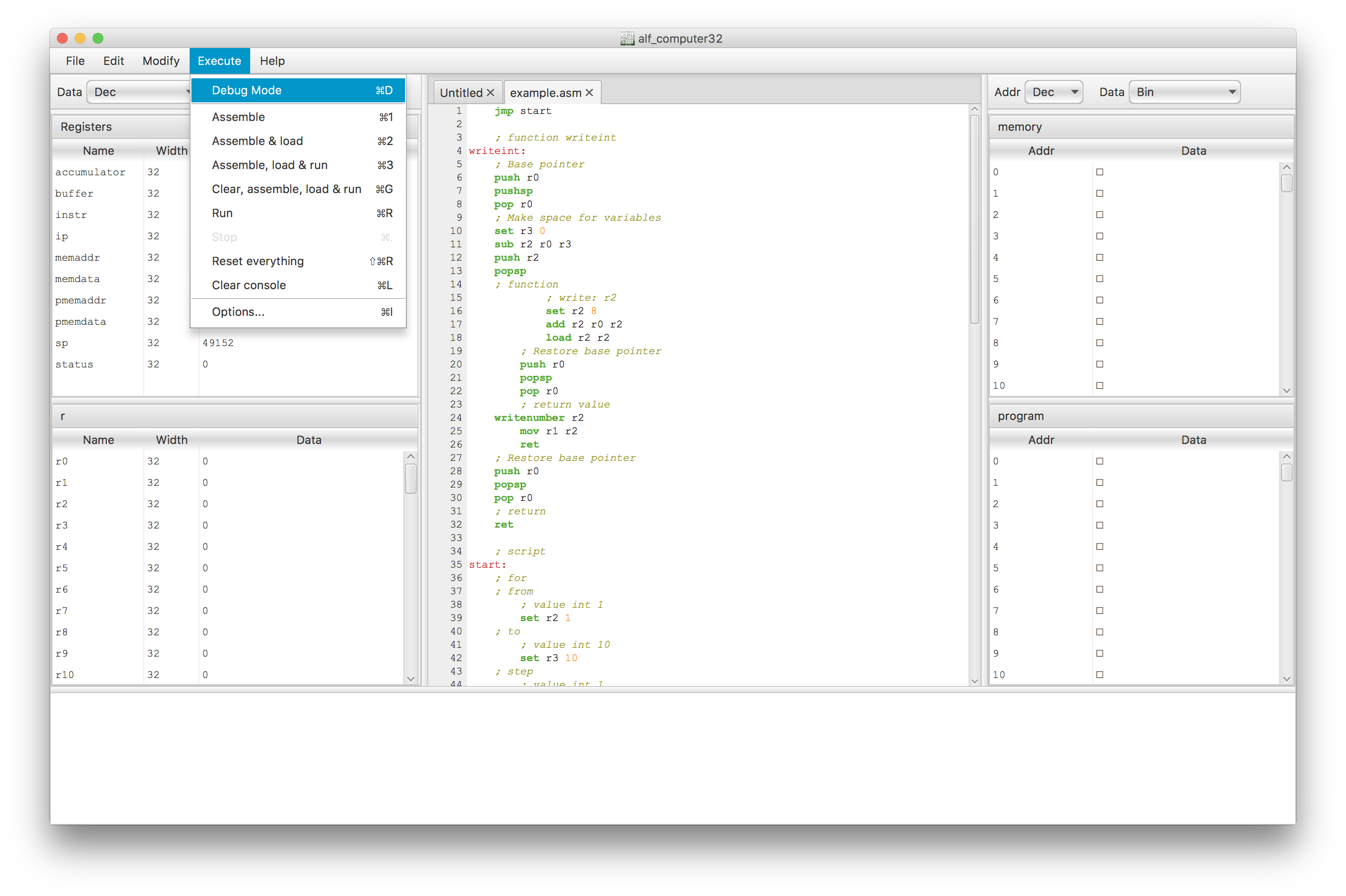The height and width of the screenshot is (896, 1346).
Task: Select Clear console menu entry
Action: coord(298,285)
